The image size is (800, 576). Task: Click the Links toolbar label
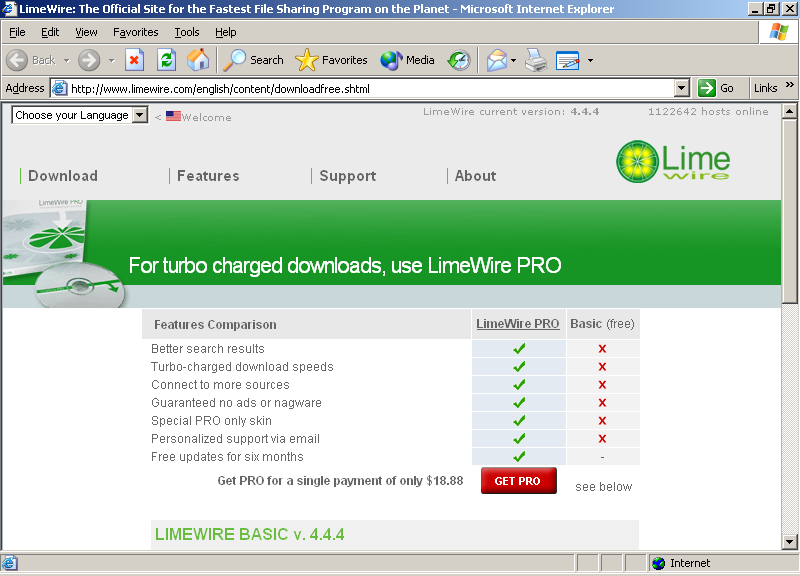coord(765,88)
